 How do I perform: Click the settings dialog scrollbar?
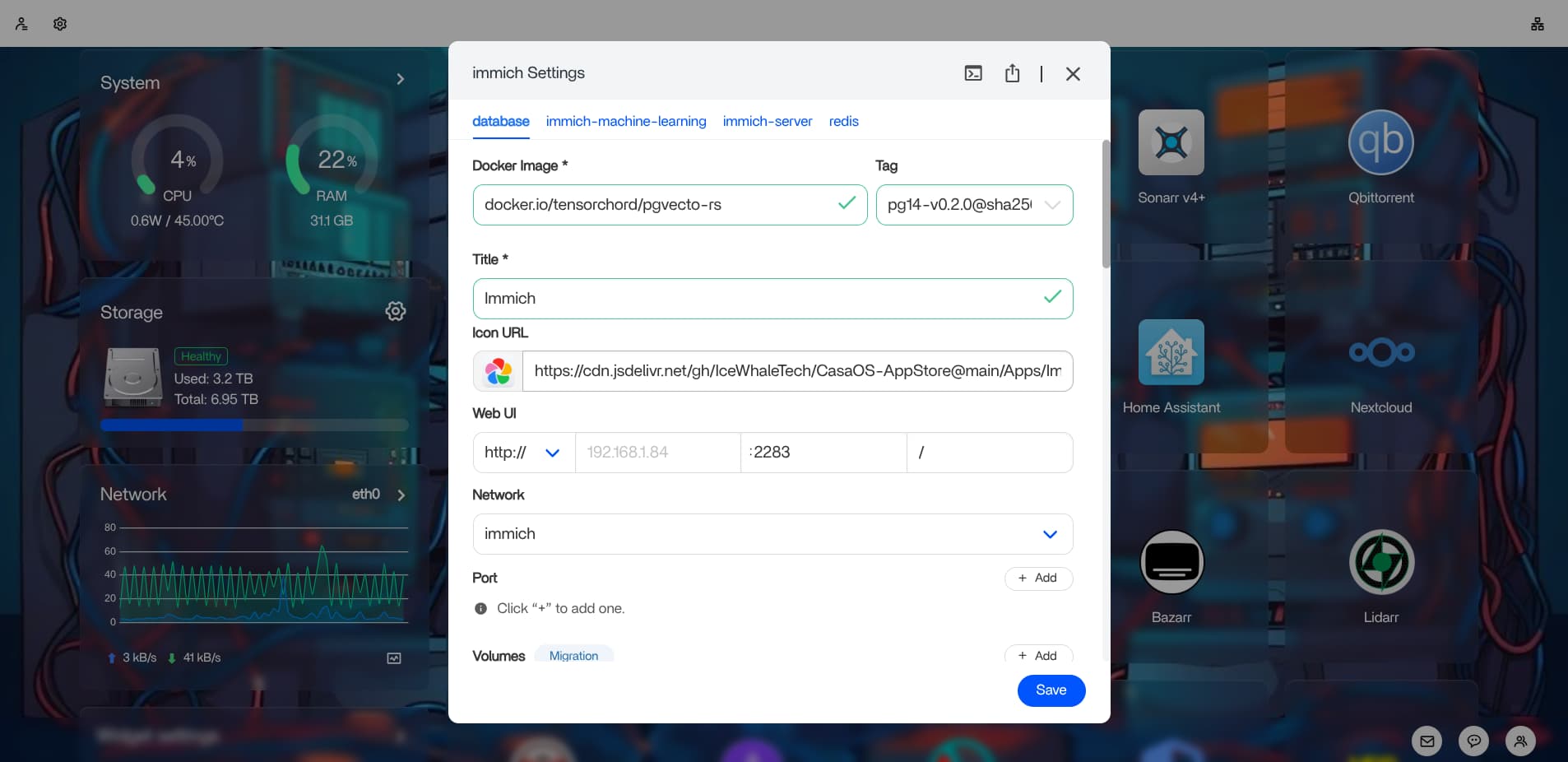pyautogui.click(x=1106, y=204)
